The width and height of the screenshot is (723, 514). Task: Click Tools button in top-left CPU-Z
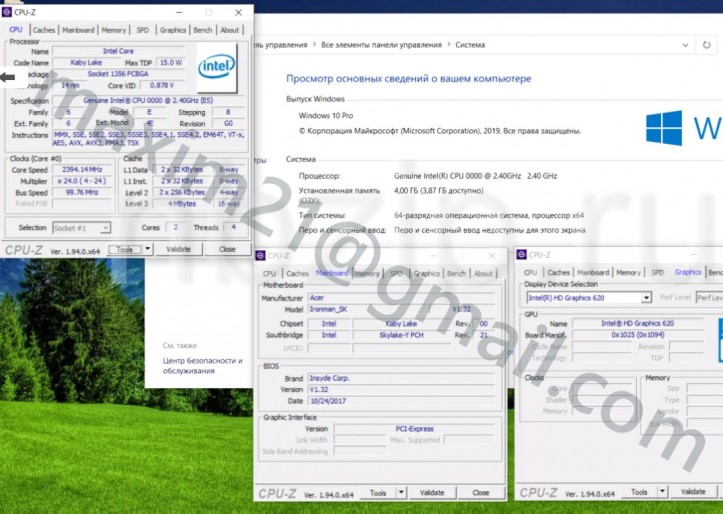[x=124, y=249]
